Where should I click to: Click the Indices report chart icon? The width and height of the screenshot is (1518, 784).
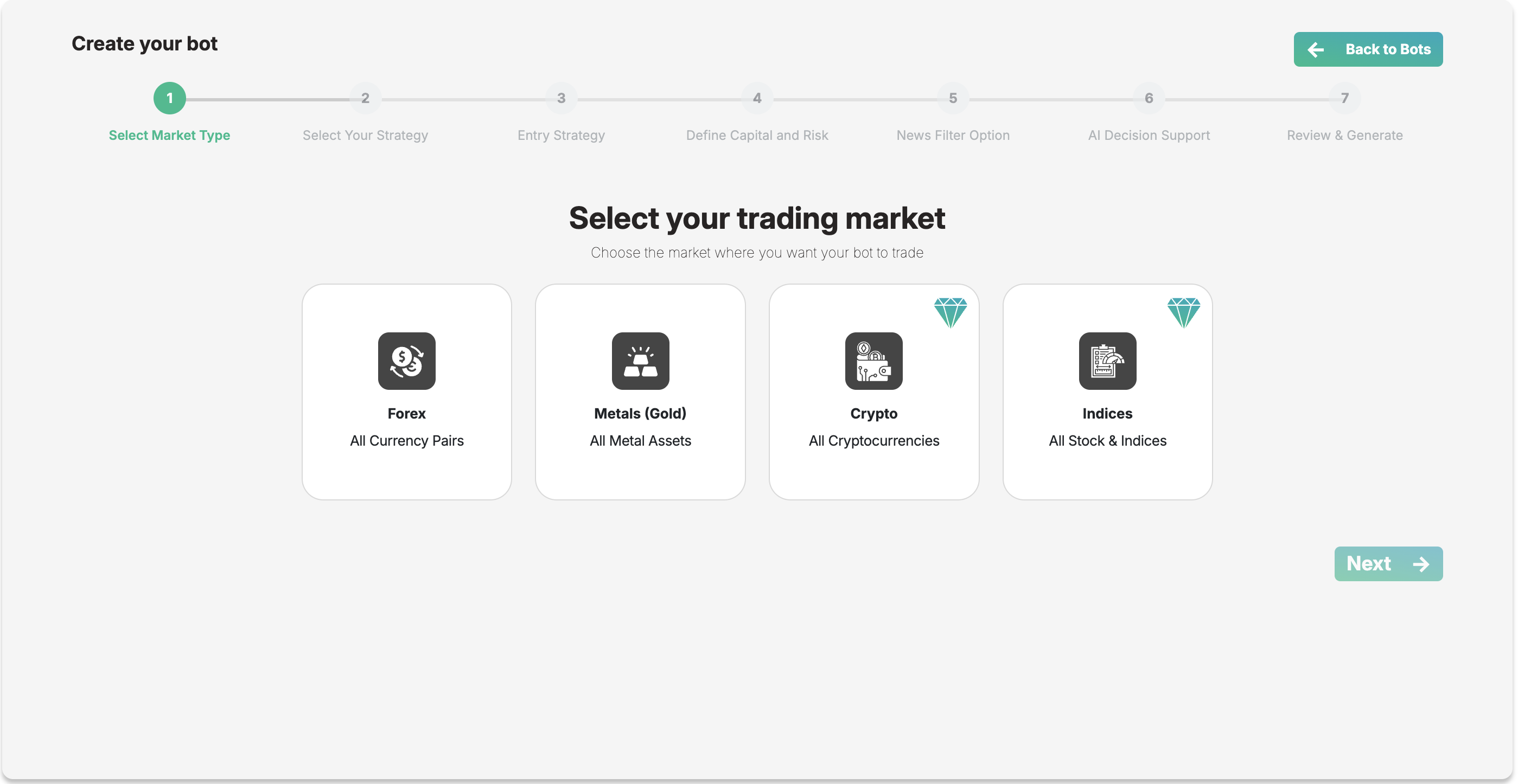tap(1107, 361)
